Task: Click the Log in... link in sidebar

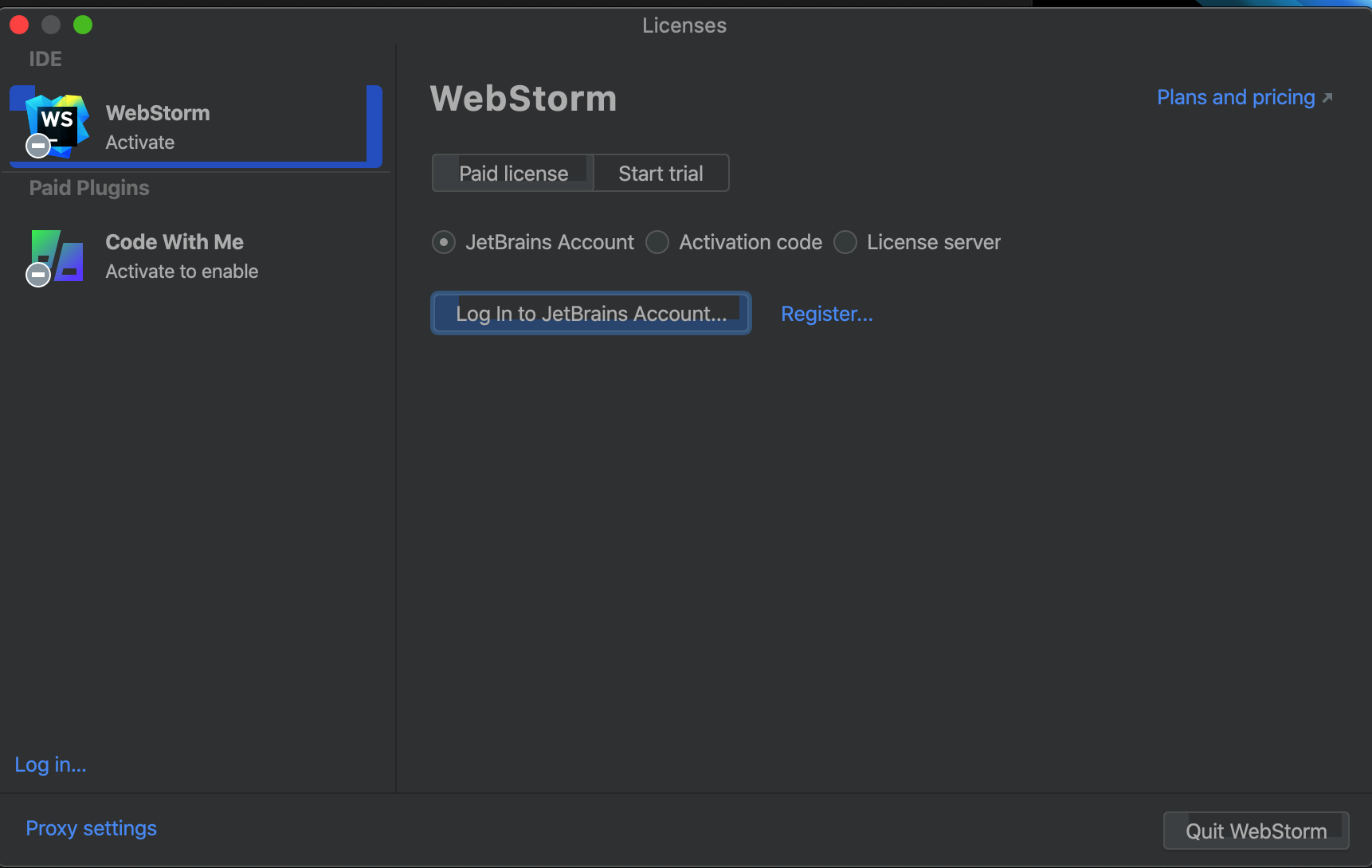Action: 50,764
